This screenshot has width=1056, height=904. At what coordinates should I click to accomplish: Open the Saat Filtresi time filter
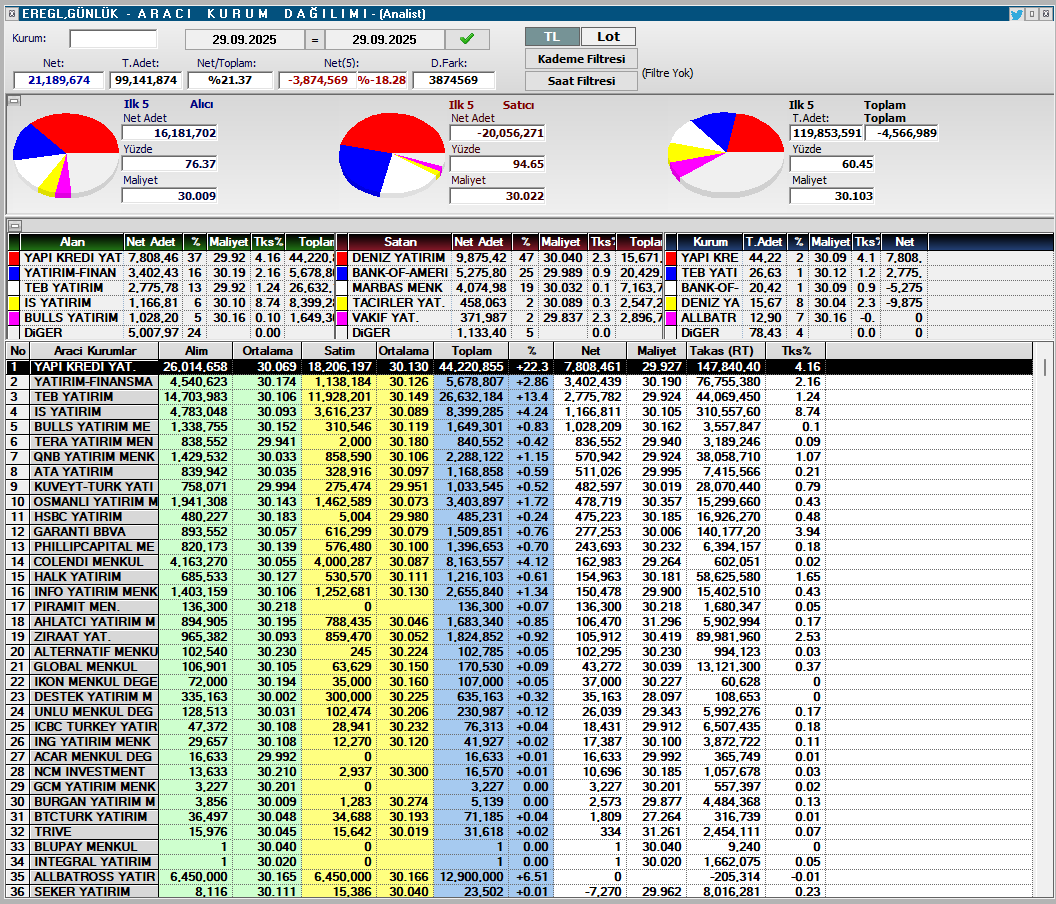point(581,81)
